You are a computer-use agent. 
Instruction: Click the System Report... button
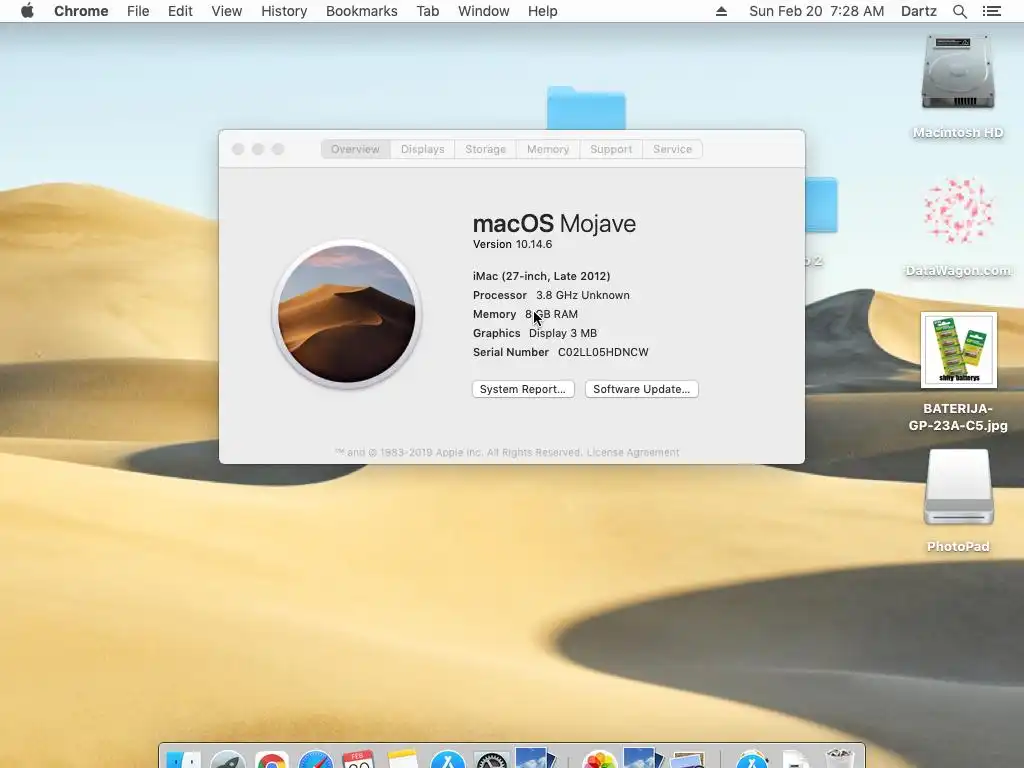coord(523,389)
